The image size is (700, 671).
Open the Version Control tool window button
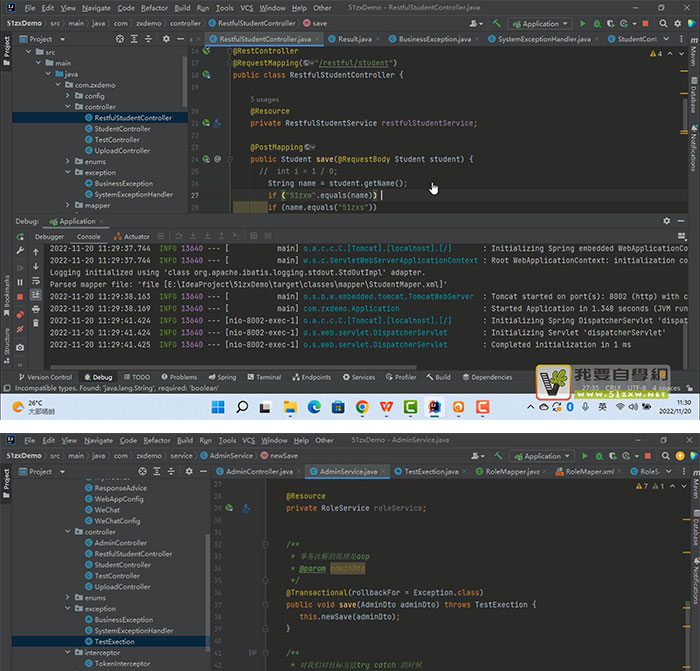[x=45, y=377]
